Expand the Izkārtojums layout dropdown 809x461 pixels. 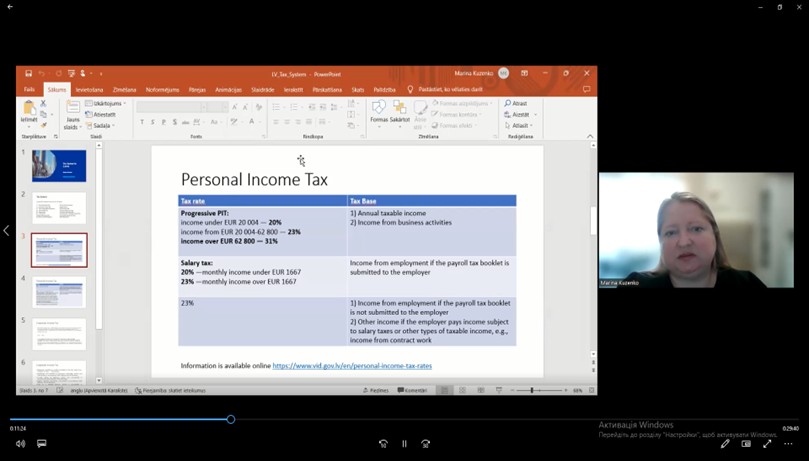coord(108,103)
